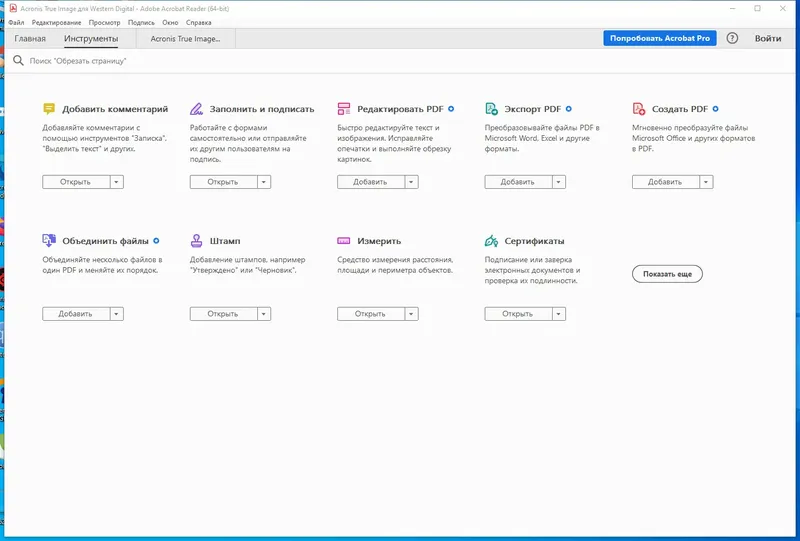Click the Объединить файлы heading
Viewport: 800px width, 541px height.
(105, 241)
